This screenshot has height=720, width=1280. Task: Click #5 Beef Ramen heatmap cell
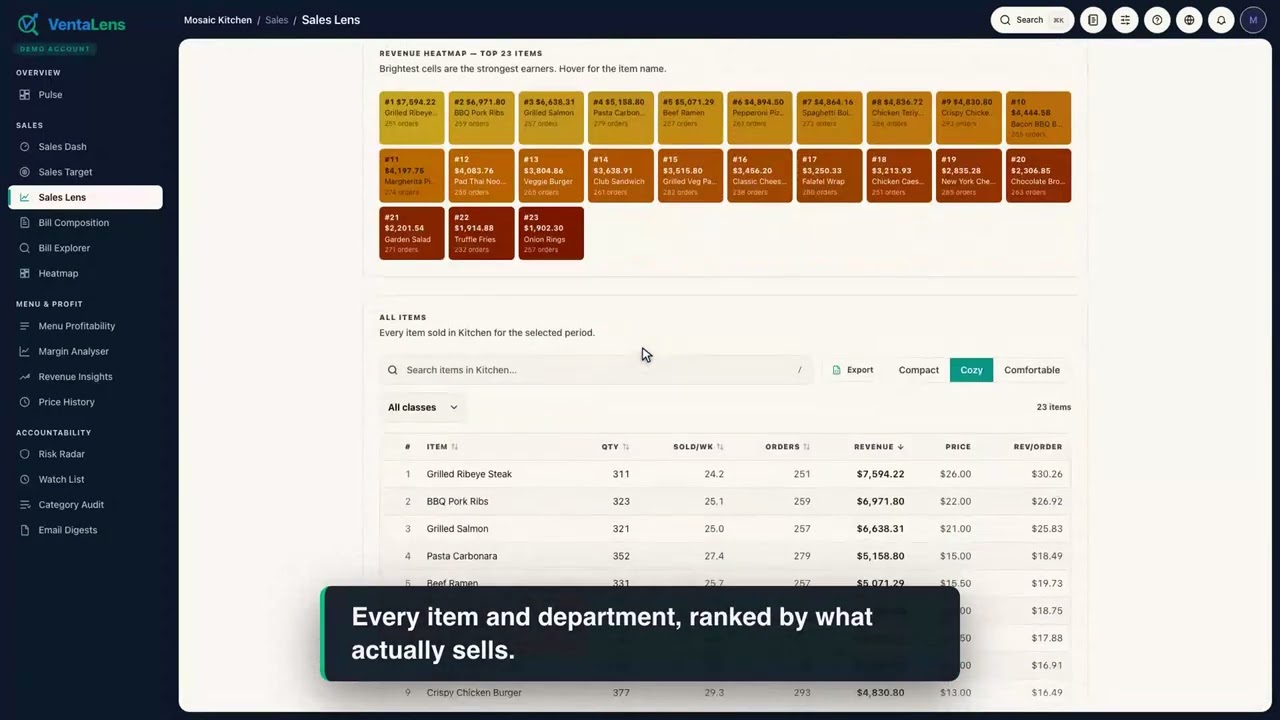click(690, 118)
